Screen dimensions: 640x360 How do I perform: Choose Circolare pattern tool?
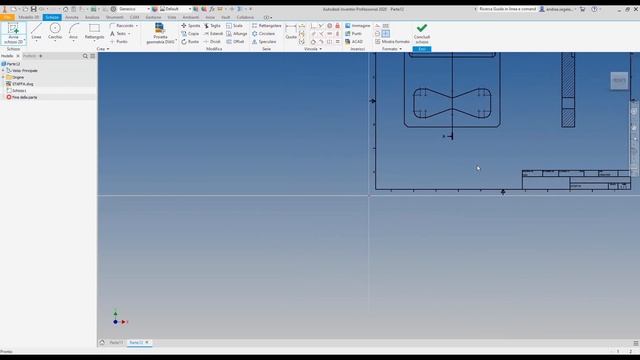click(264, 33)
